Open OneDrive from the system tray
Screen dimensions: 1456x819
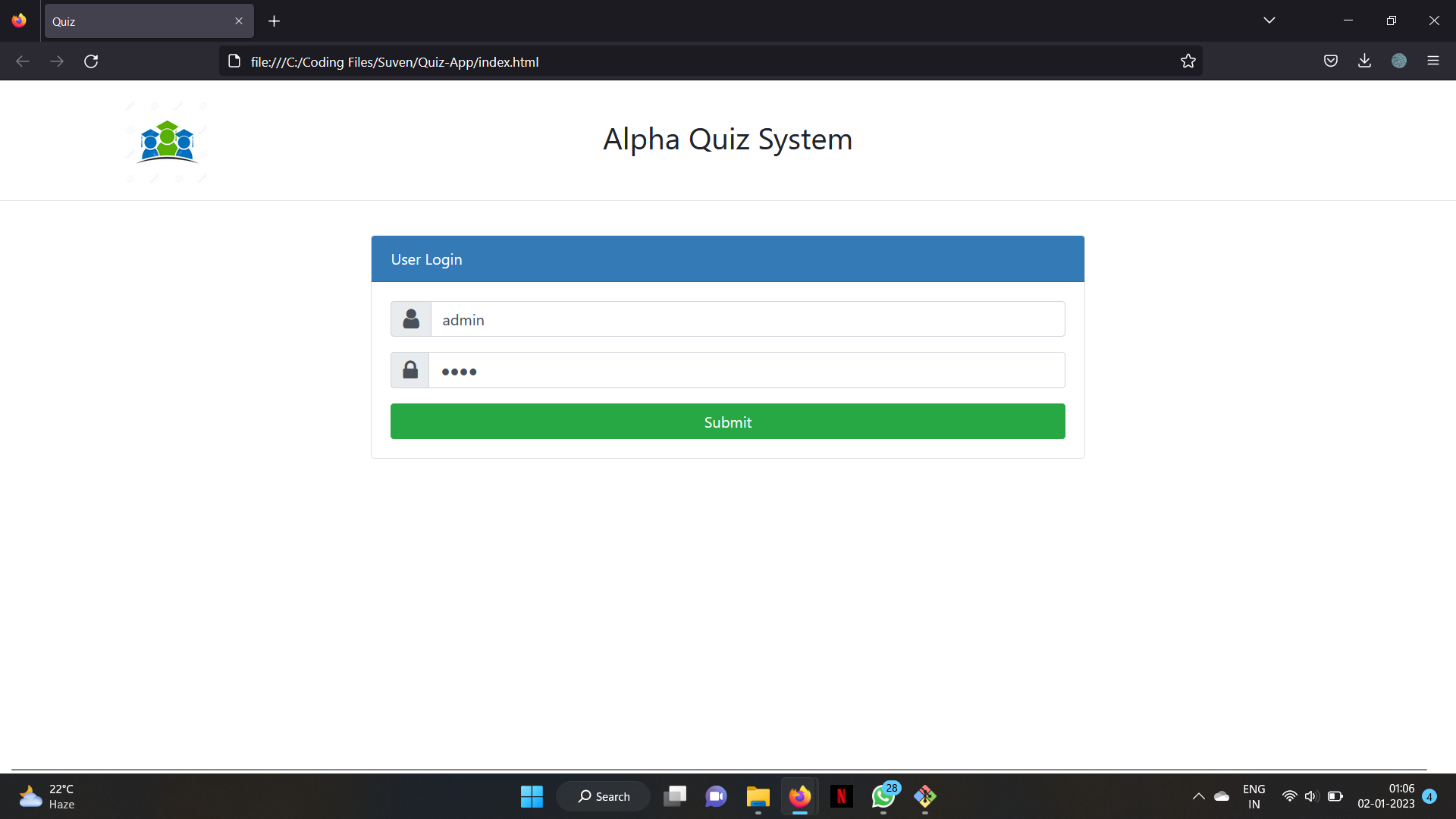[x=1221, y=796]
